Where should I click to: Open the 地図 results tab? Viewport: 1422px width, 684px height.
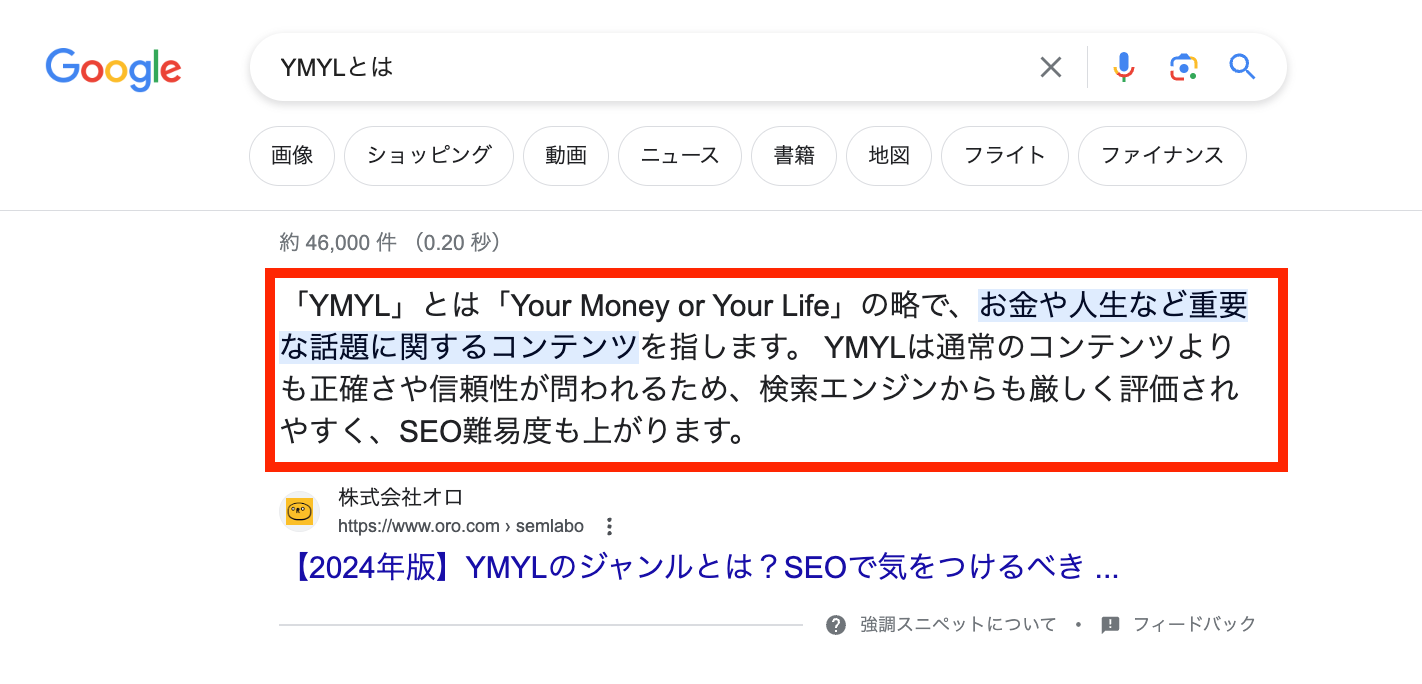[x=889, y=156]
